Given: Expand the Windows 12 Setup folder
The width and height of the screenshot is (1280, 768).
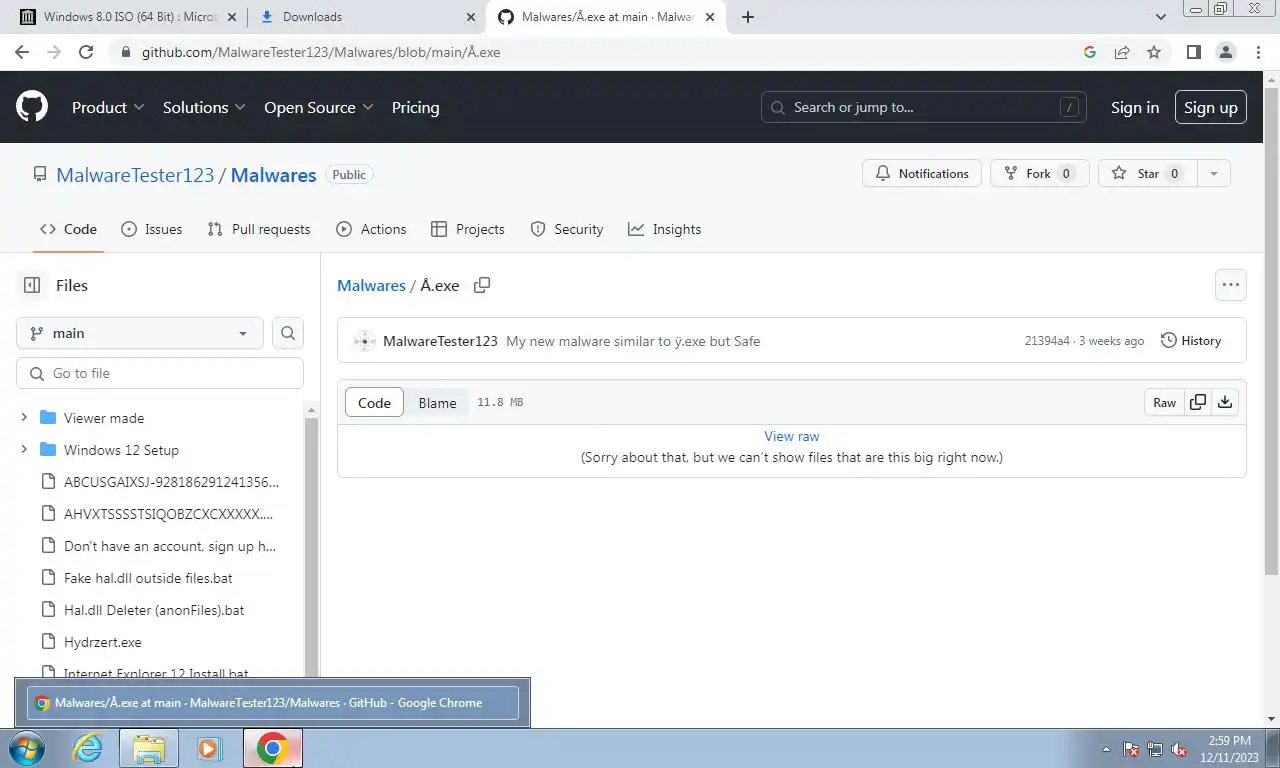Looking at the screenshot, I should point(24,450).
